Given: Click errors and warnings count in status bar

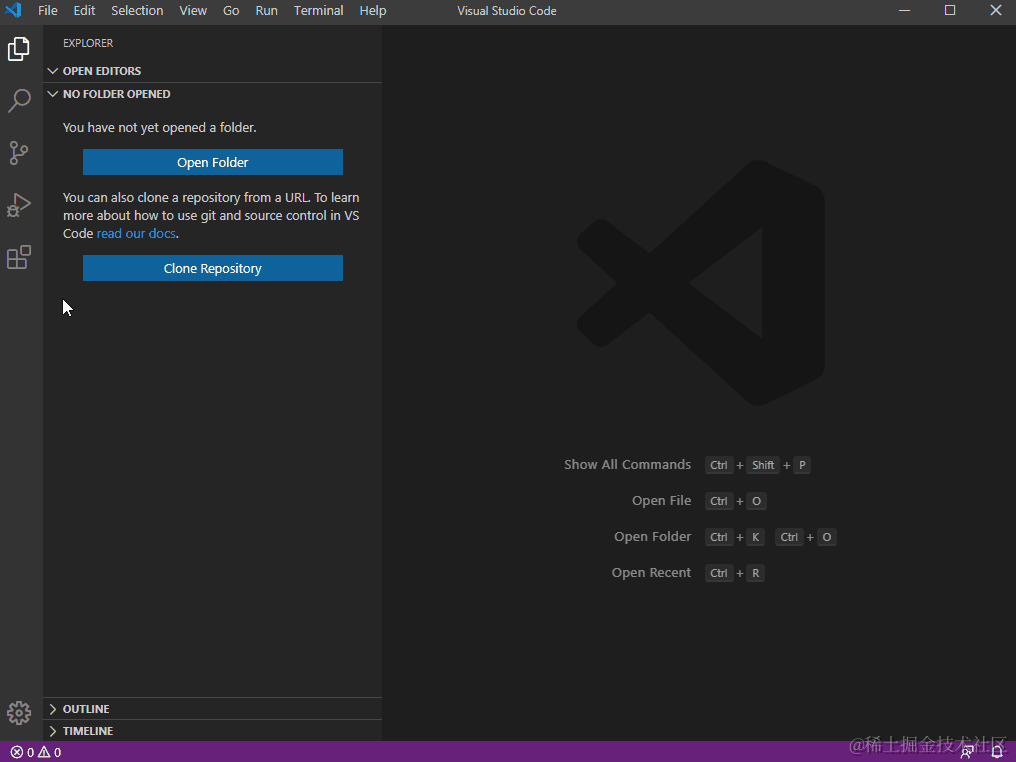Looking at the screenshot, I should [36, 752].
